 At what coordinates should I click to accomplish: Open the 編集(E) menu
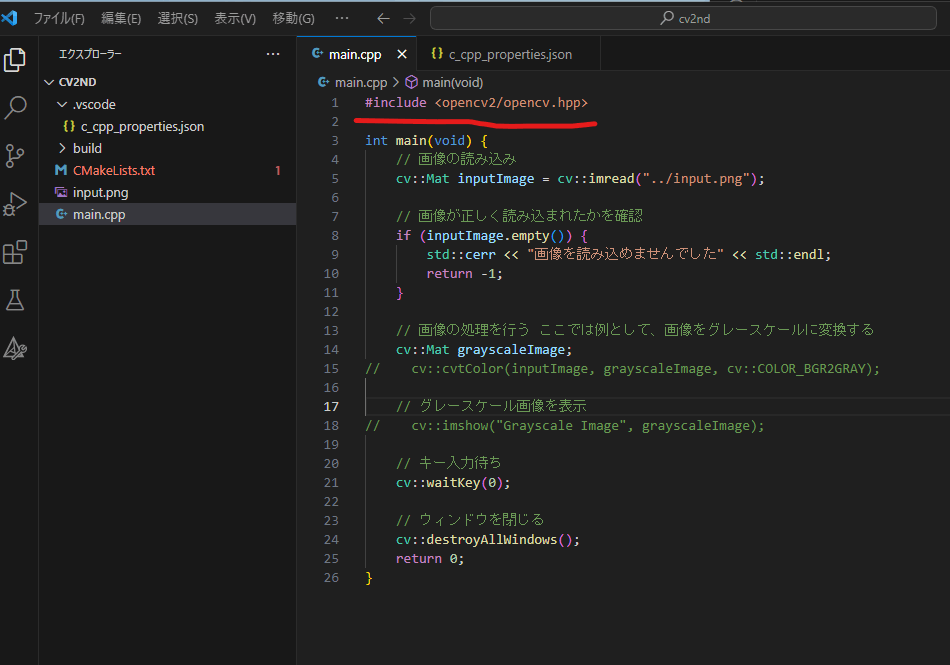pos(121,19)
